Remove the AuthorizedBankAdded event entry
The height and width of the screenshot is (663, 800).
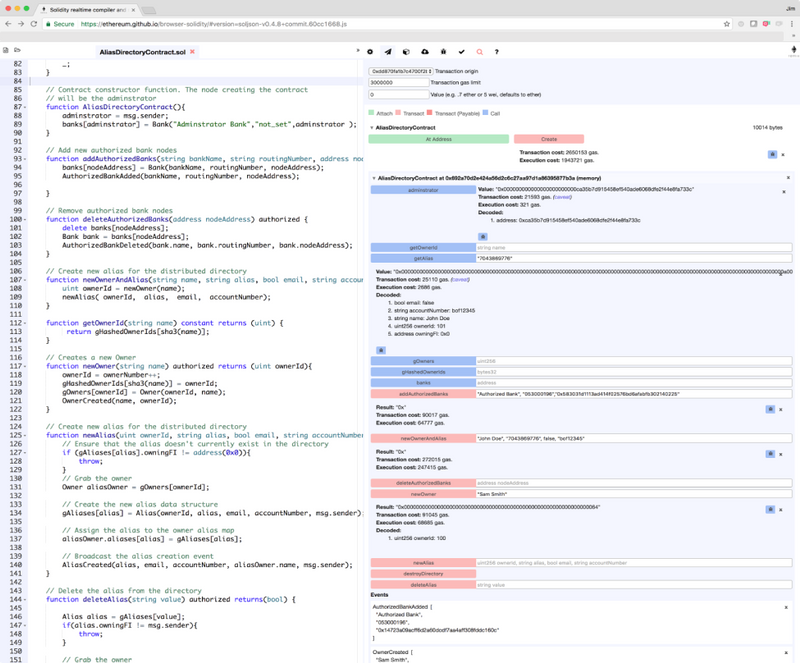click(x=786, y=607)
